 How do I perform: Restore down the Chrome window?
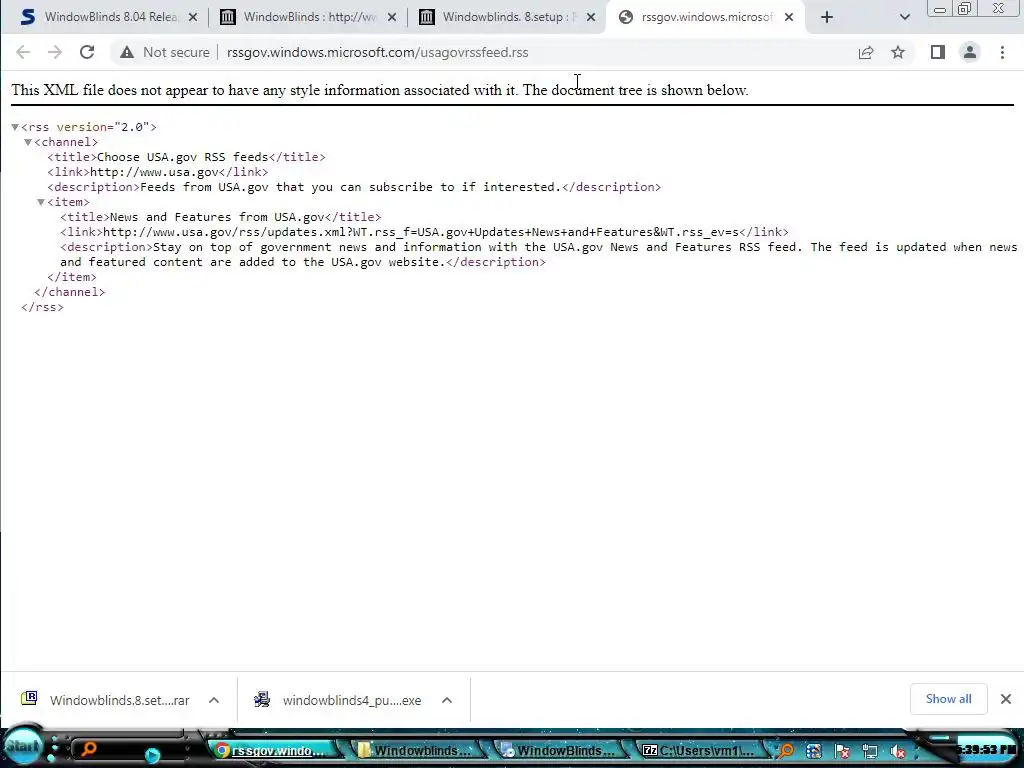pyautogui.click(x=965, y=9)
